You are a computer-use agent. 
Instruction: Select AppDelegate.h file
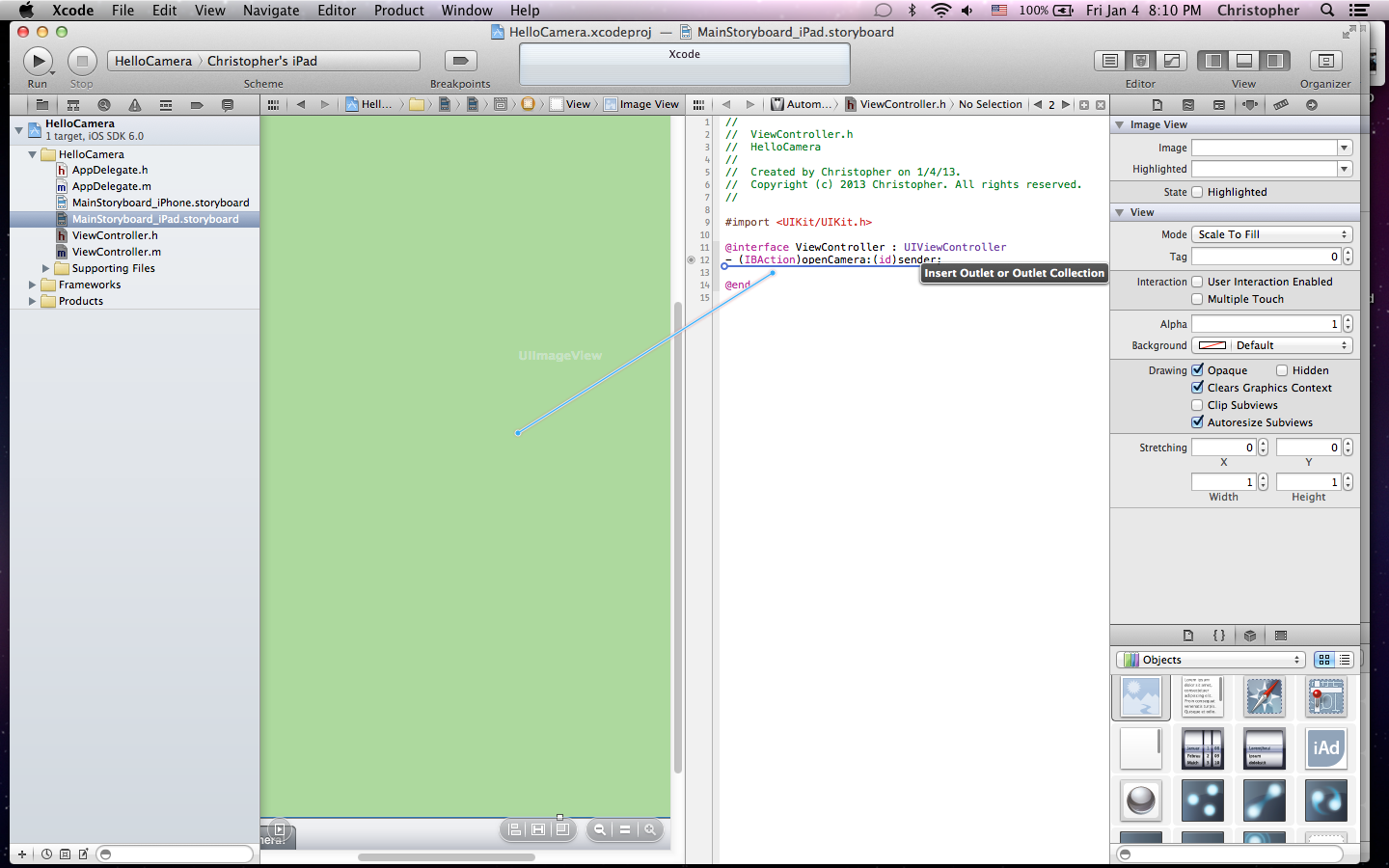pyautogui.click(x=110, y=170)
